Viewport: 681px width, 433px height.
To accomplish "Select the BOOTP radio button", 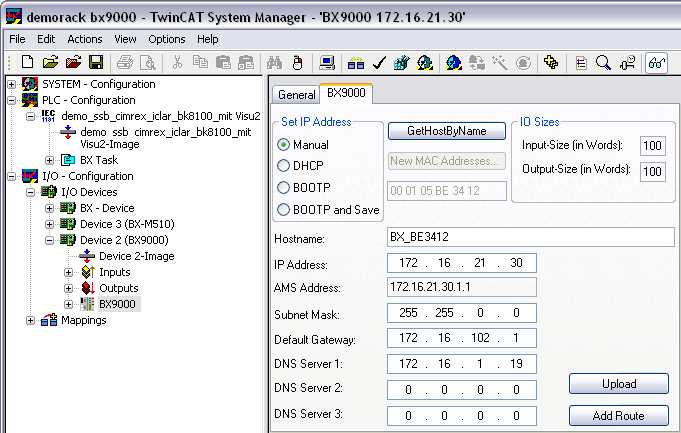I will 283,187.
